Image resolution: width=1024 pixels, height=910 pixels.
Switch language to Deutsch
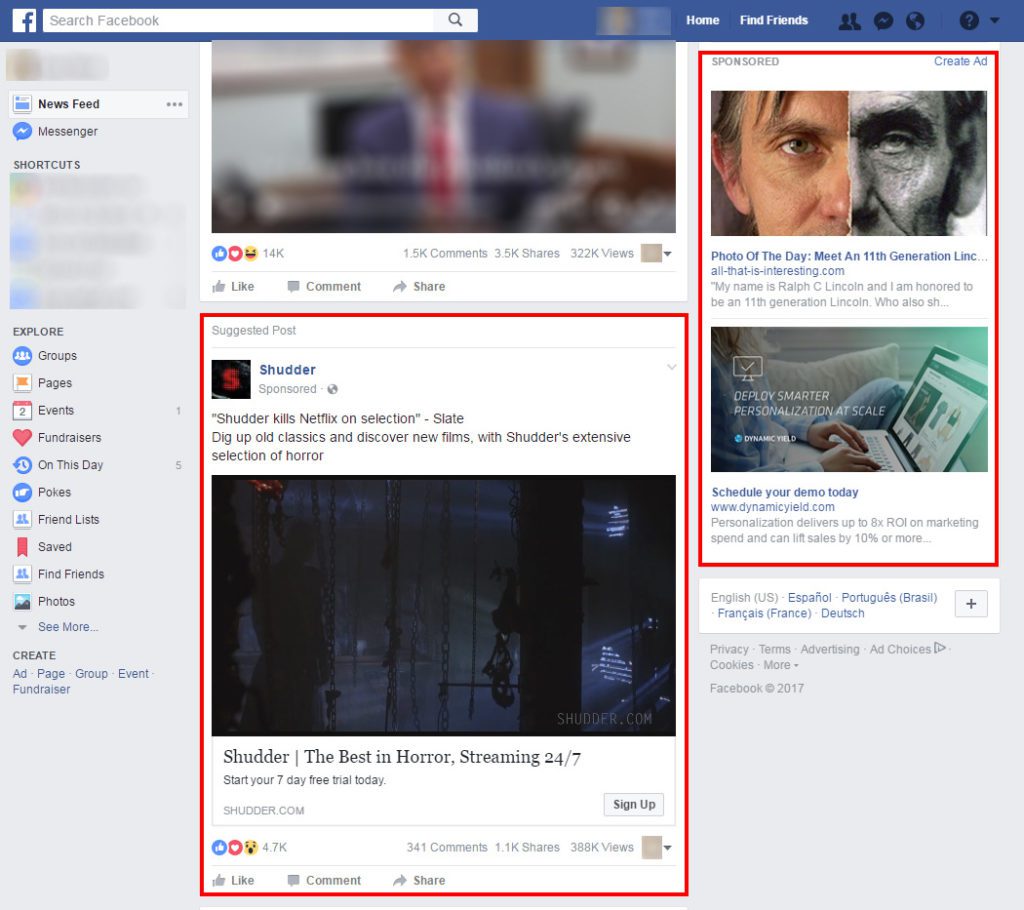(x=842, y=613)
